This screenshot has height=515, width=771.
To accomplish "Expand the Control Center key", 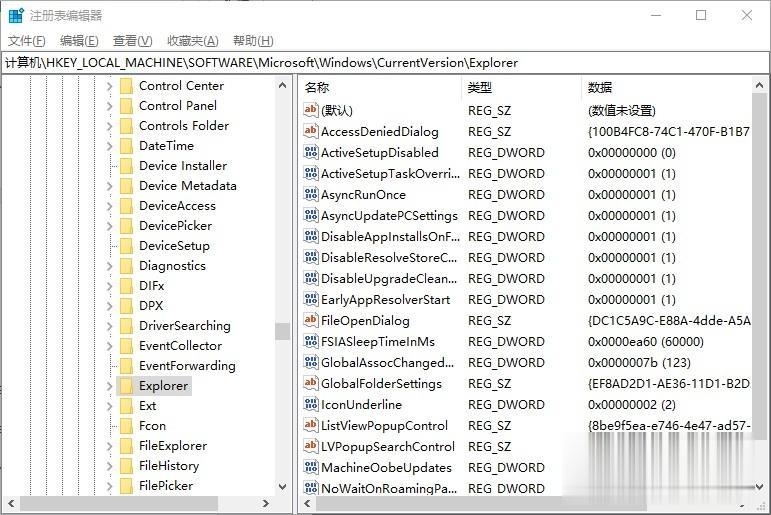I will pos(109,86).
